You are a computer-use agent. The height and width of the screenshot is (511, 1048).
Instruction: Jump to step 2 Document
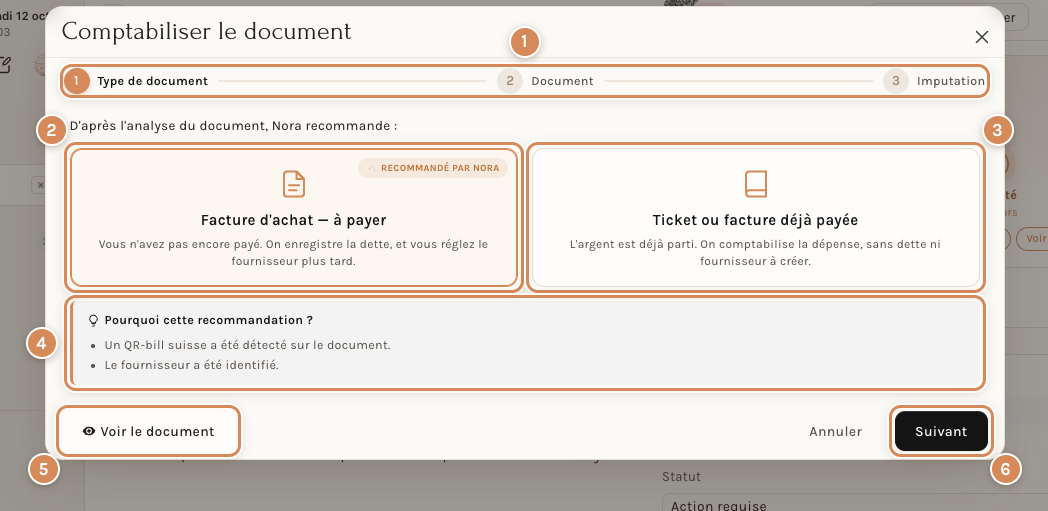[545, 81]
